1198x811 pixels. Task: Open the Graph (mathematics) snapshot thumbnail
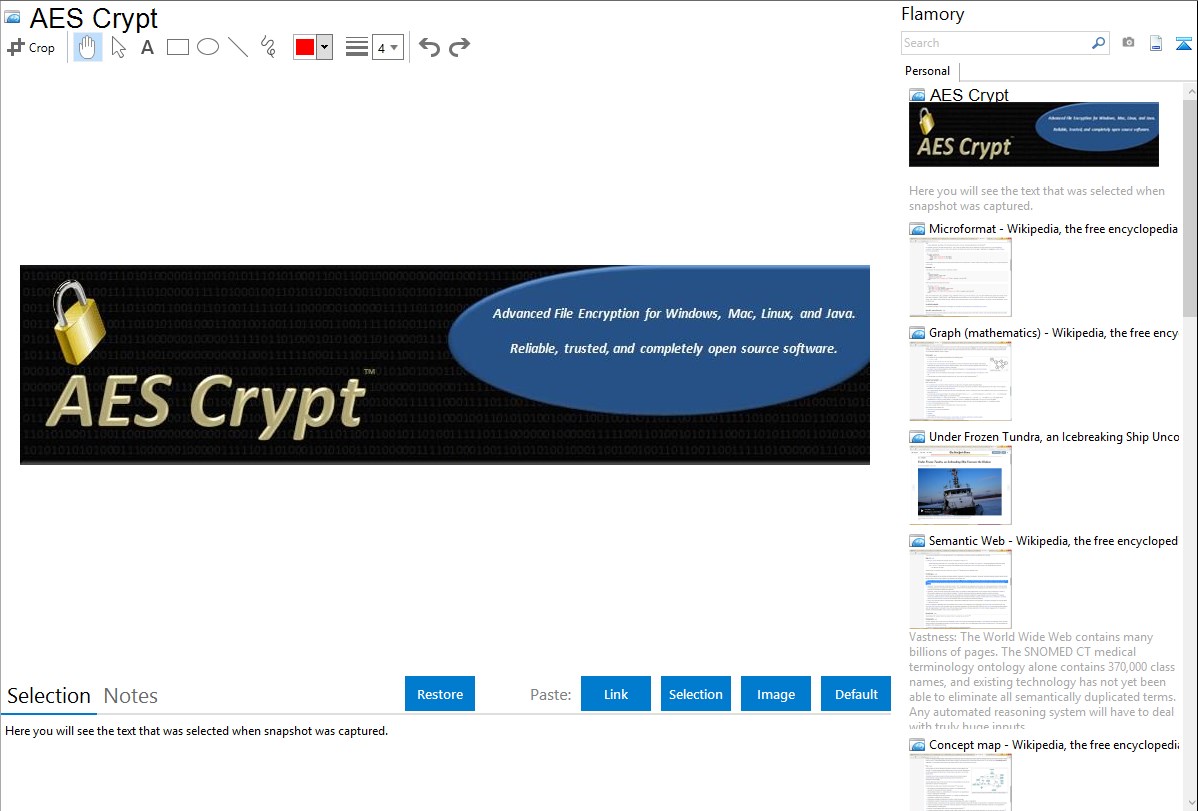point(960,381)
